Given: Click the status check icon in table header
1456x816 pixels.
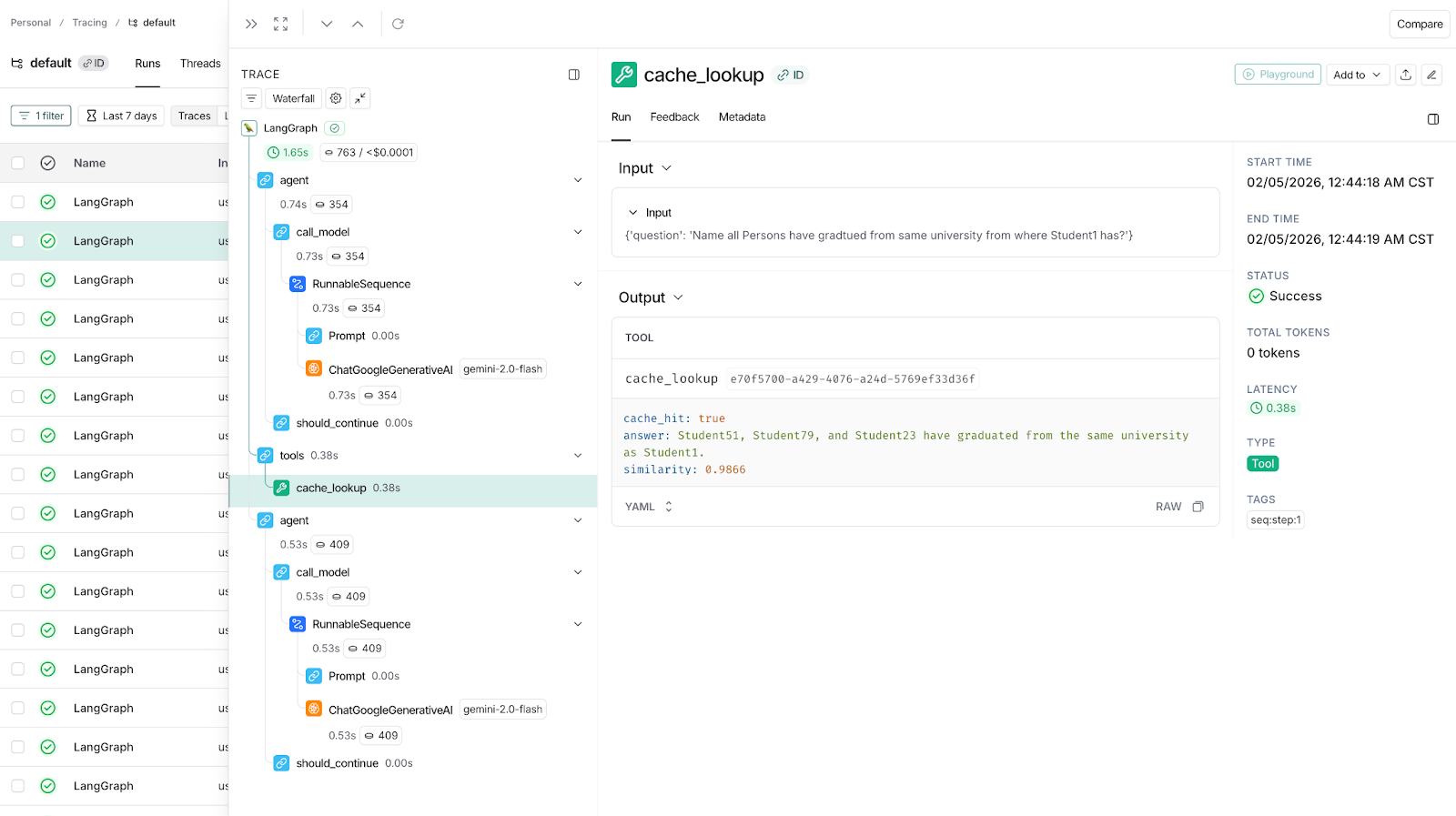Looking at the screenshot, I should pos(48,163).
